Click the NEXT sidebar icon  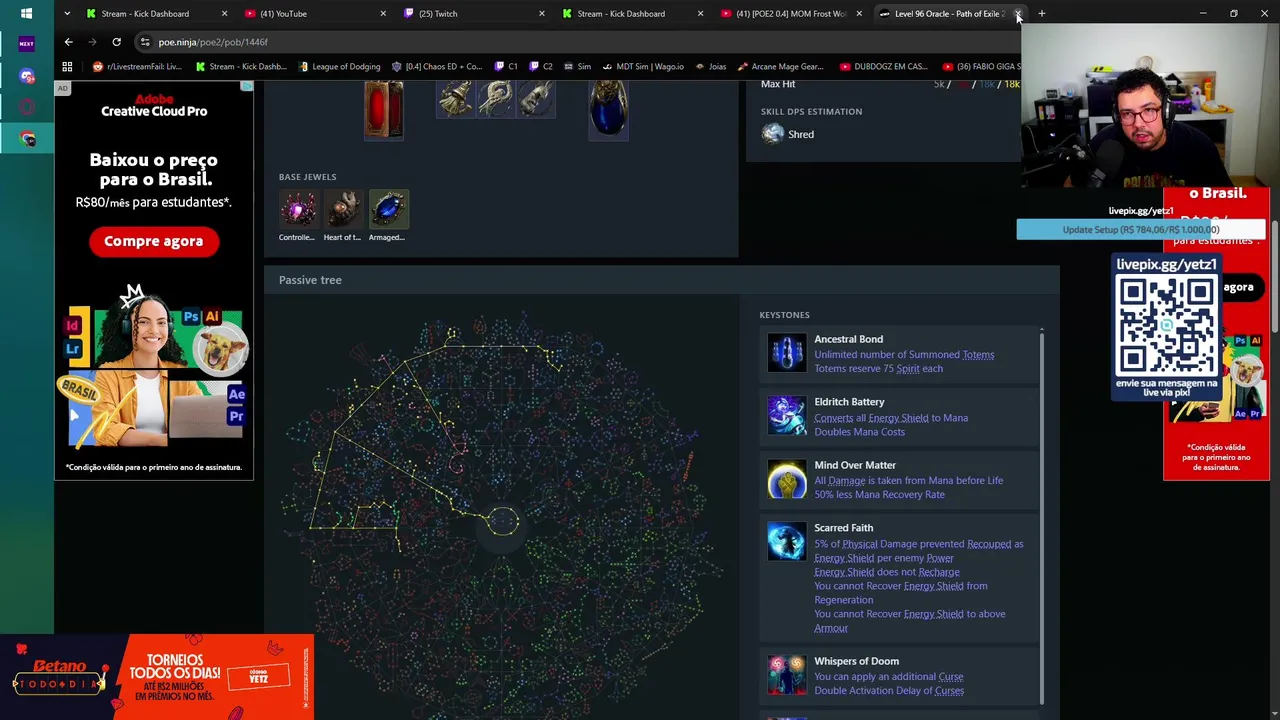pos(26,44)
